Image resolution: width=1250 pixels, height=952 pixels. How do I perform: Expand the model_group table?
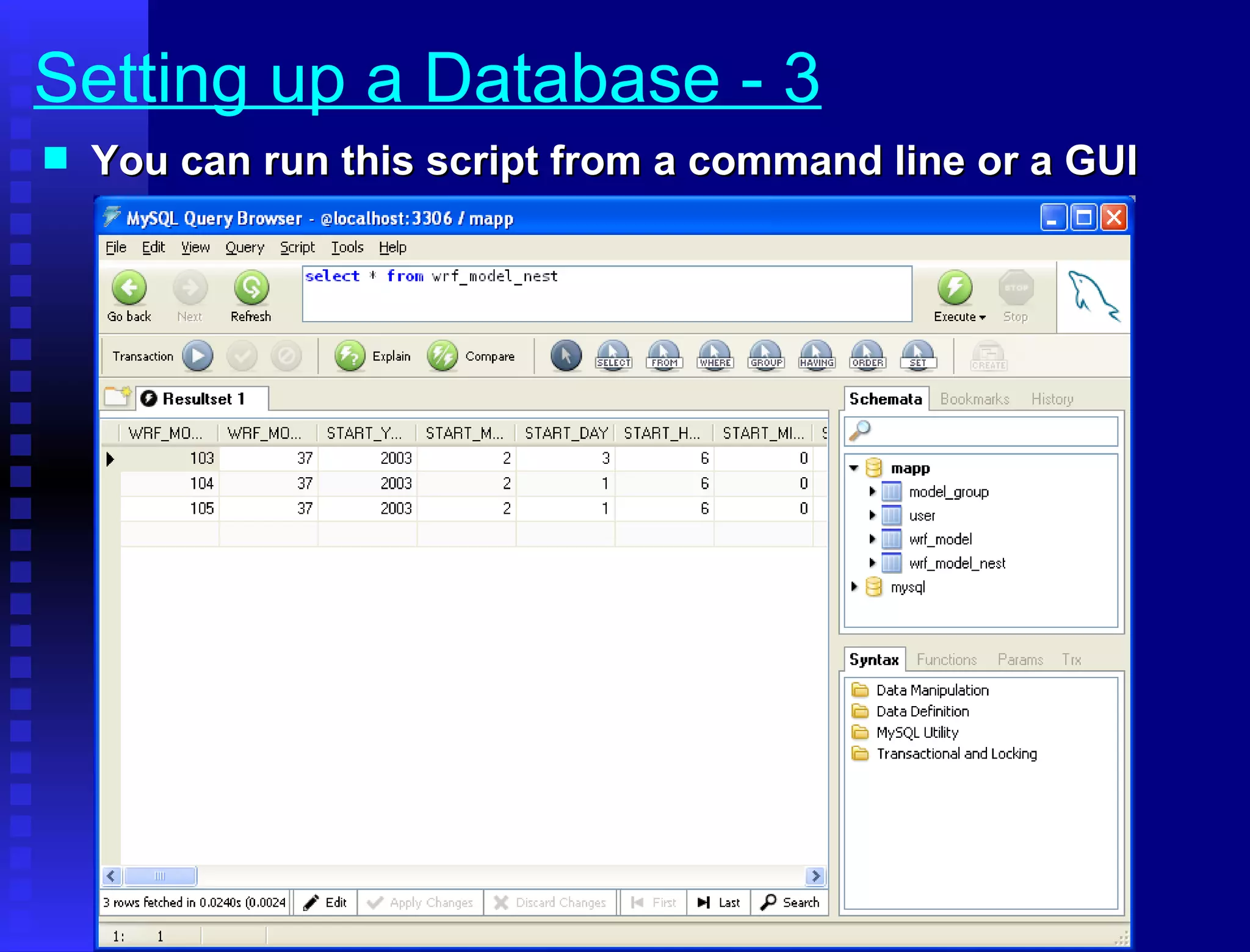(872, 491)
